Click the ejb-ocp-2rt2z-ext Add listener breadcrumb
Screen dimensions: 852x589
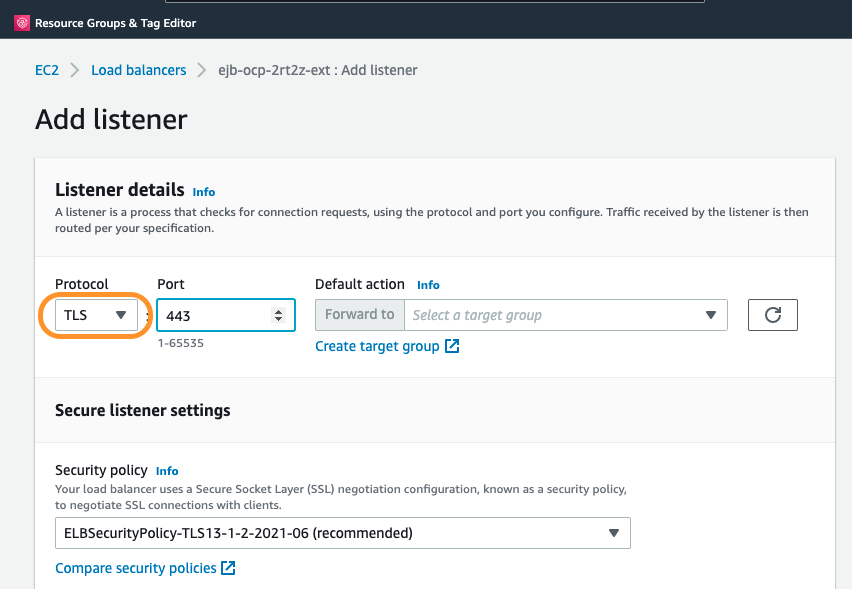click(318, 70)
